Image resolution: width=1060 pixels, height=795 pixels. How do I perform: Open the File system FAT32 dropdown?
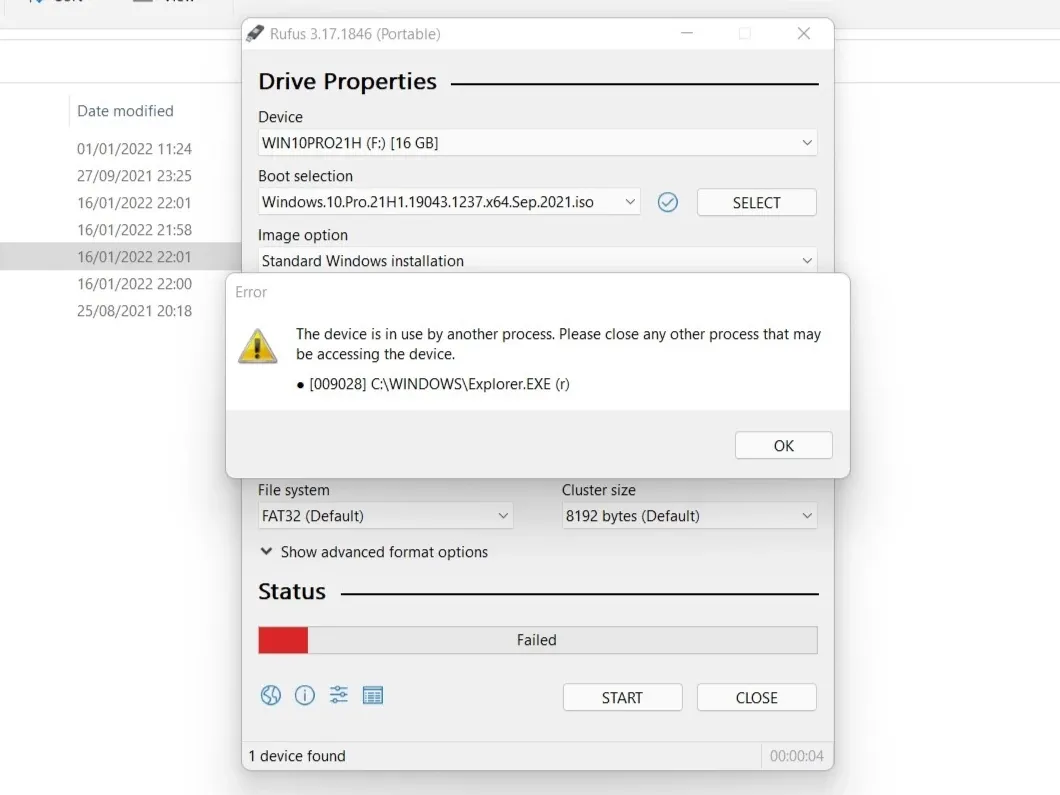coord(385,516)
